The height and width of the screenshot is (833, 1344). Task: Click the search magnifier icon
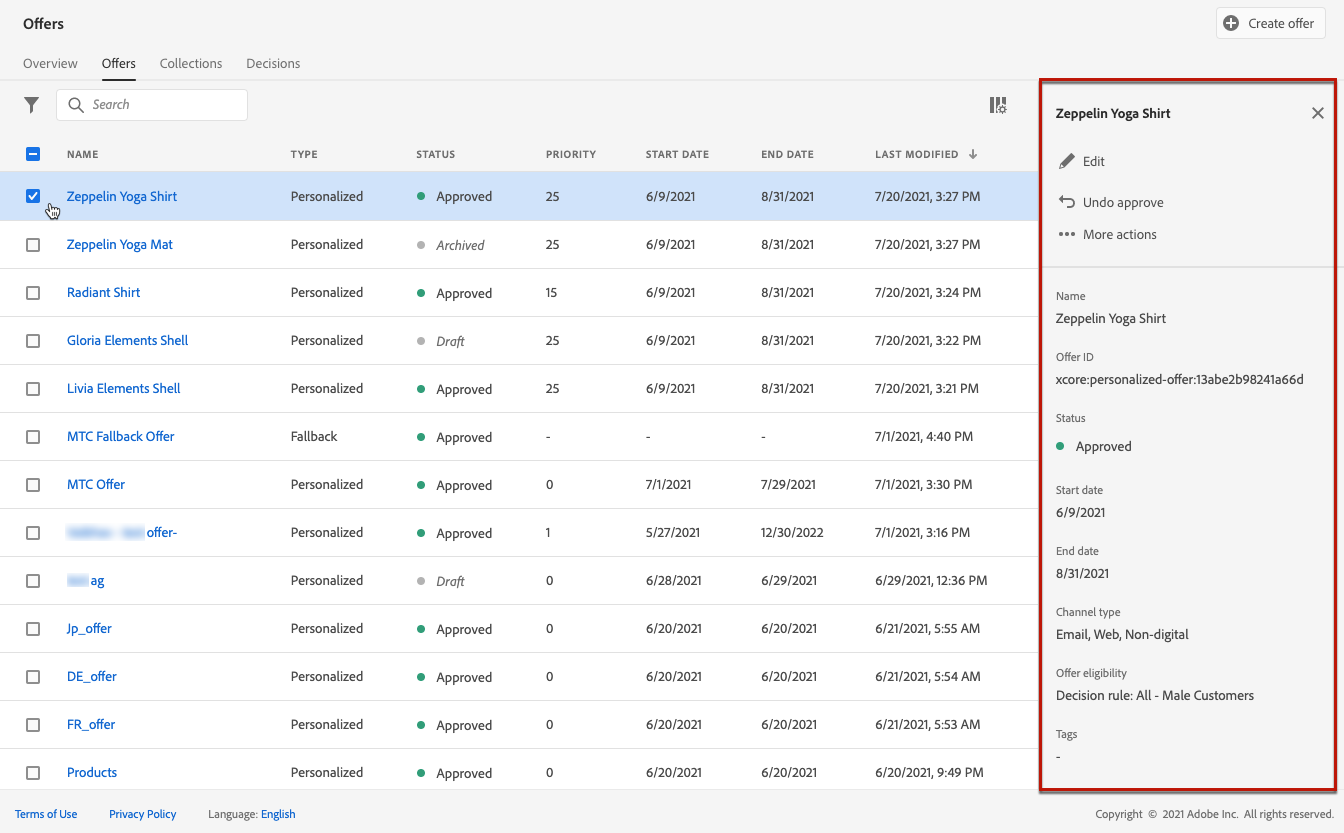(x=76, y=105)
